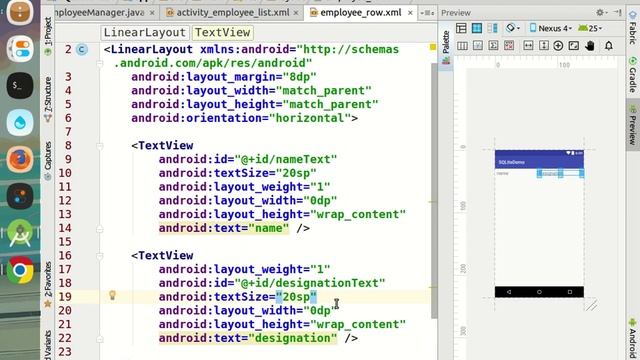
Task: Select the blueprint surface view
Action: 477,28
